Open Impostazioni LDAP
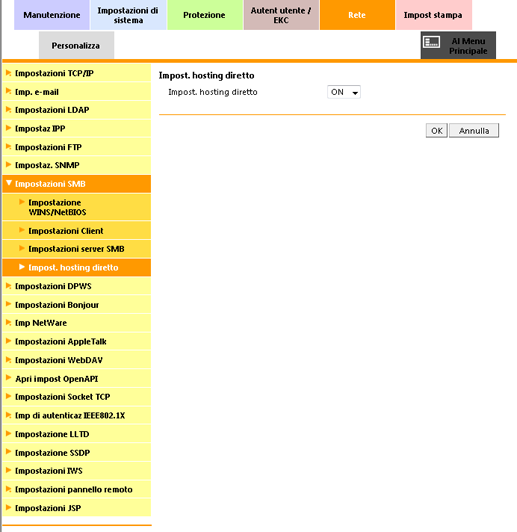The image size is (517, 532). [x=77, y=110]
